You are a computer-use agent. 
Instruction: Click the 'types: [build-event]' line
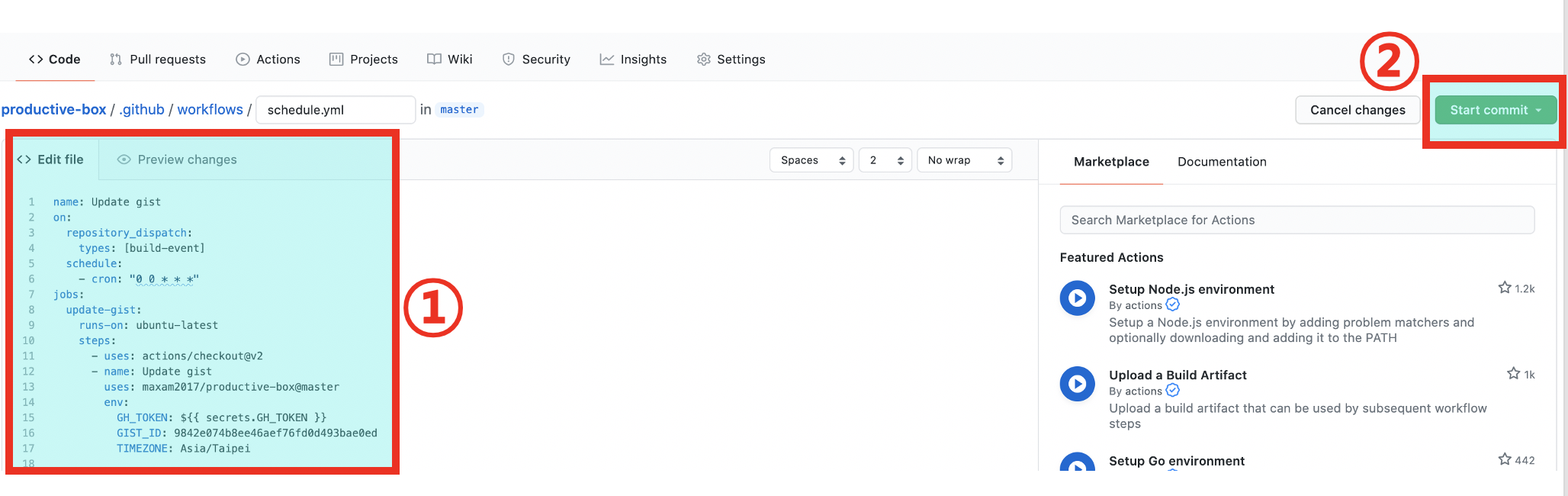[142, 248]
